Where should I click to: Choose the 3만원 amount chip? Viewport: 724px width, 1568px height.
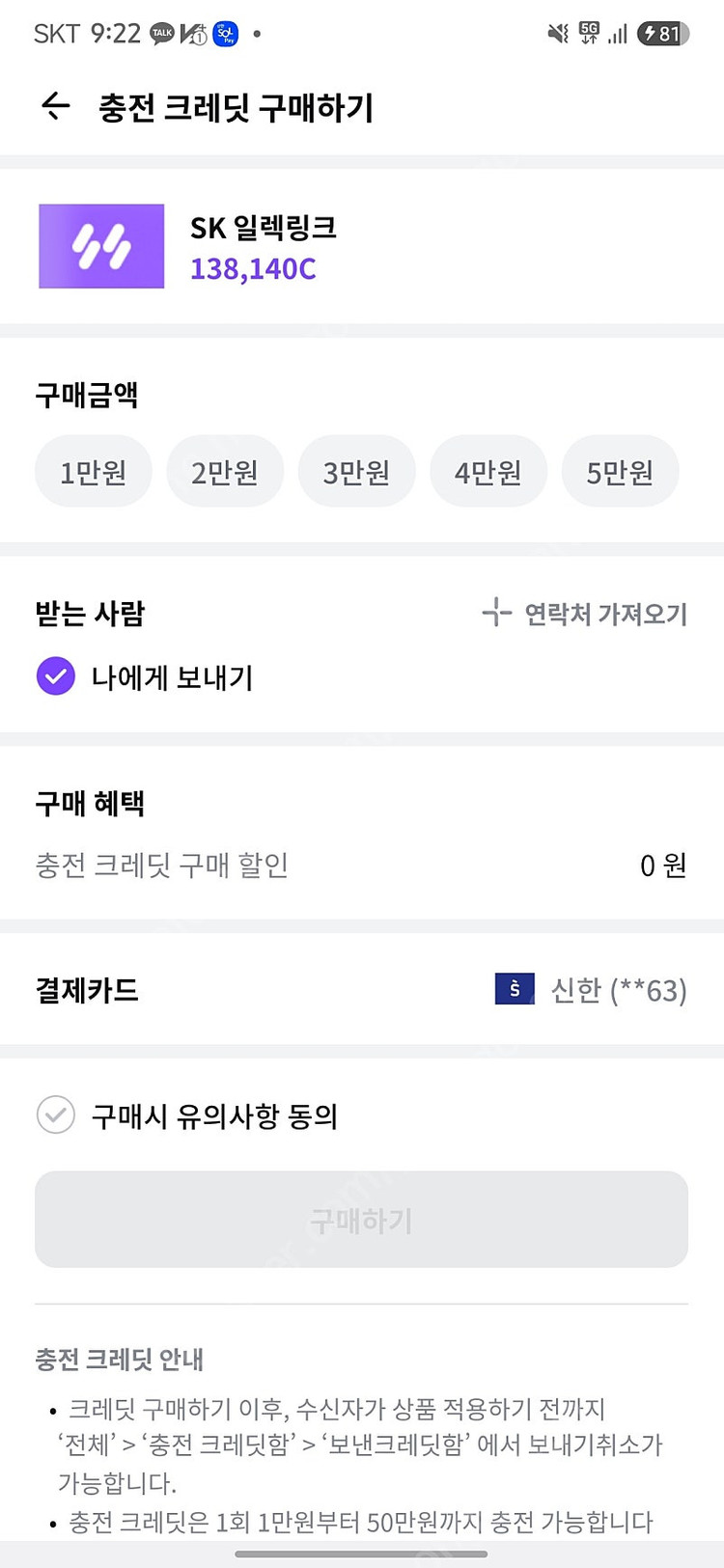[x=356, y=472]
